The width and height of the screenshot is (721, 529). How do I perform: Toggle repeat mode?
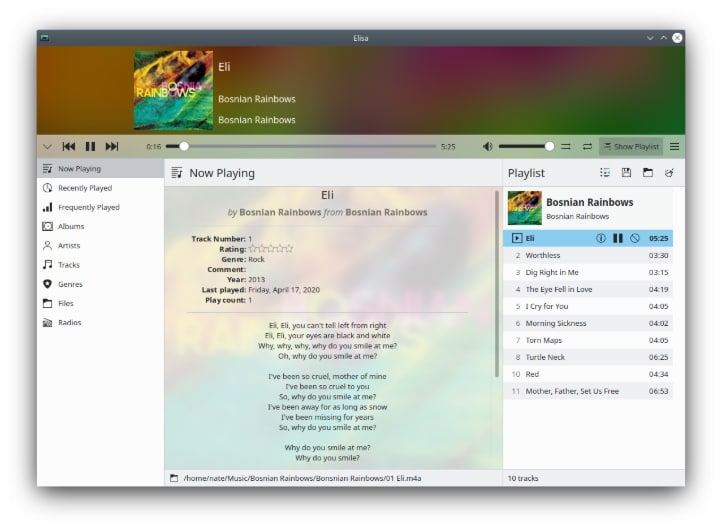[587, 146]
